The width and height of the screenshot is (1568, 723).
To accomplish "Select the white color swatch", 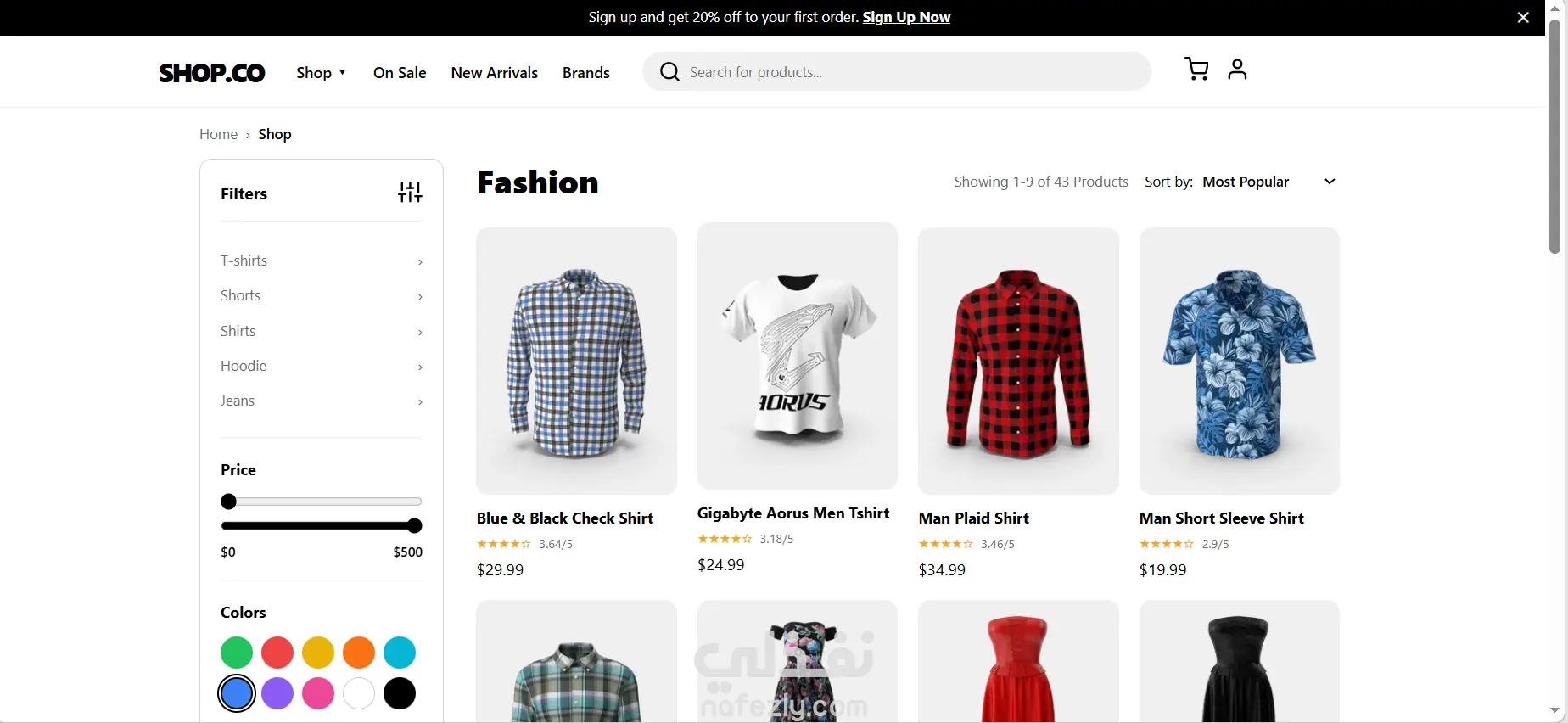I will [359, 693].
